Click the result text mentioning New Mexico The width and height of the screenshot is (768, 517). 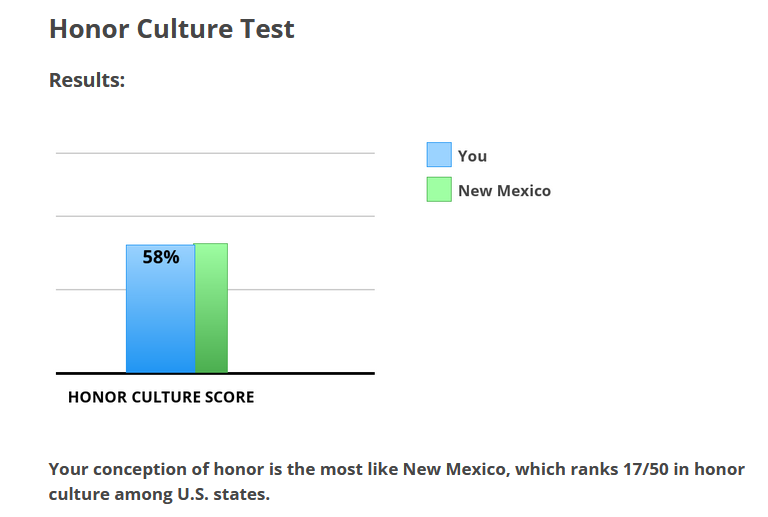396,481
